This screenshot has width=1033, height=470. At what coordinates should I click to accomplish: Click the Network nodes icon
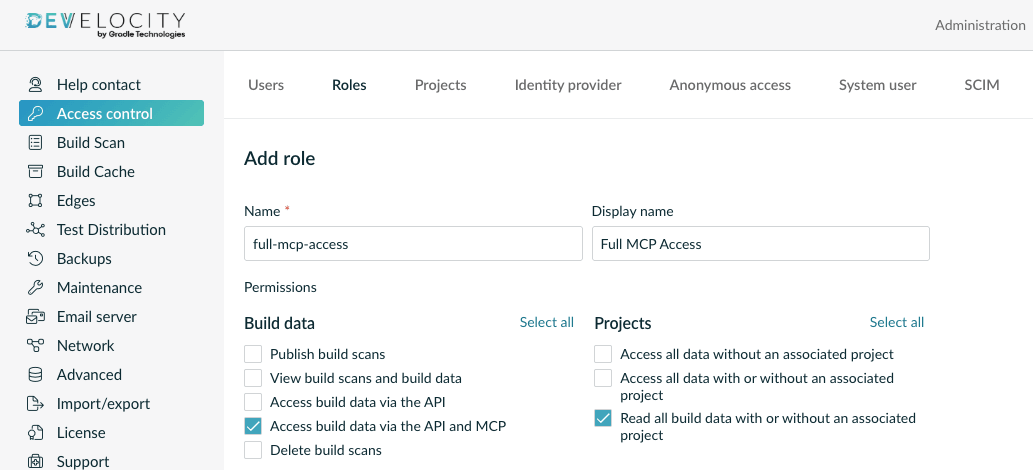tap(35, 345)
